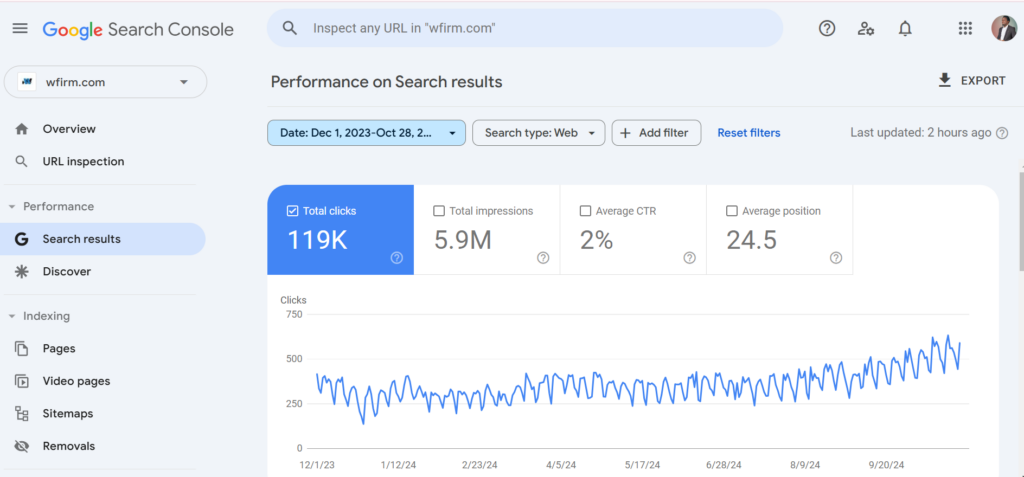
Task: Open the hamburger main menu
Action: [x=20, y=29]
